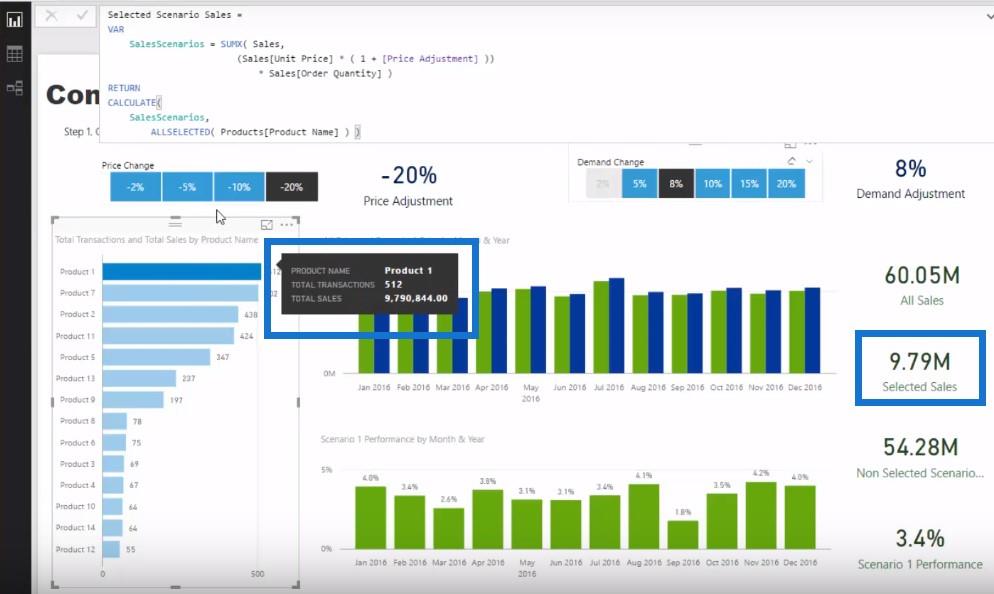Select the 20% demand change button
This screenshot has width=994, height=594.
click(786, 184)
